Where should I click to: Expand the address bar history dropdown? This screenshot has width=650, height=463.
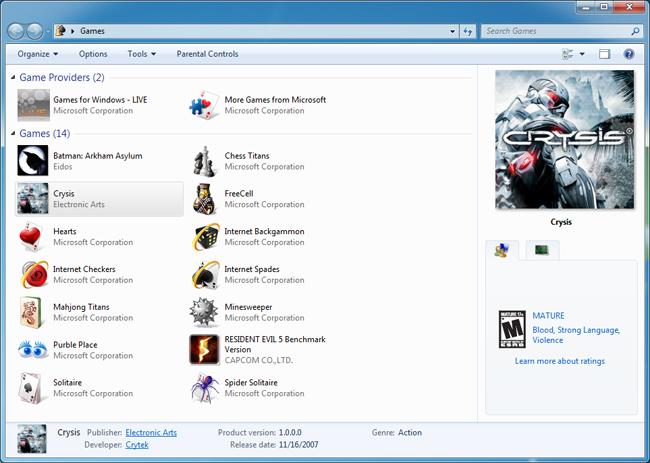coord(452,31)
